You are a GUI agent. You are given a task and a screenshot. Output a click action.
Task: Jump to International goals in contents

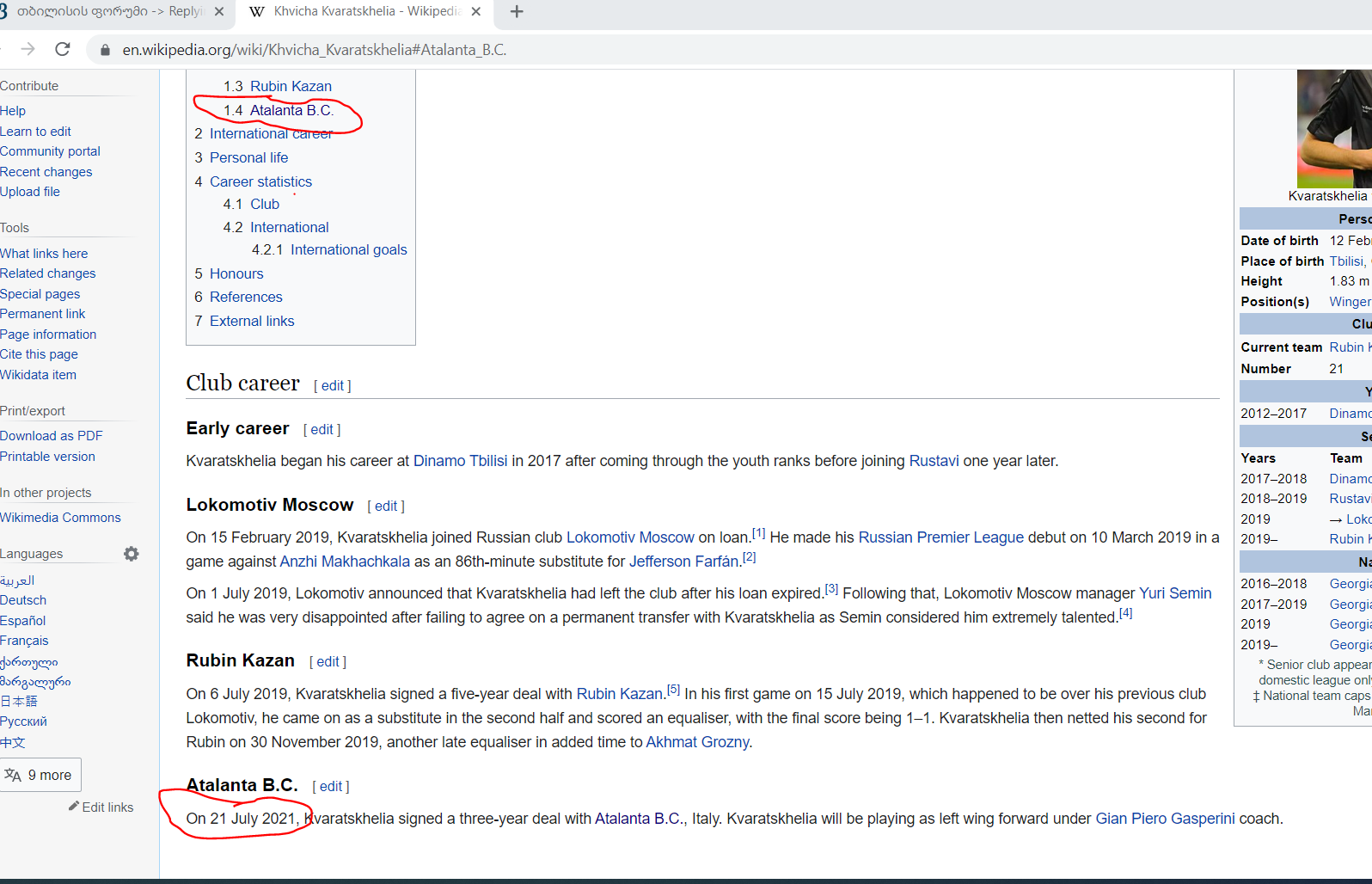[348, 249]
